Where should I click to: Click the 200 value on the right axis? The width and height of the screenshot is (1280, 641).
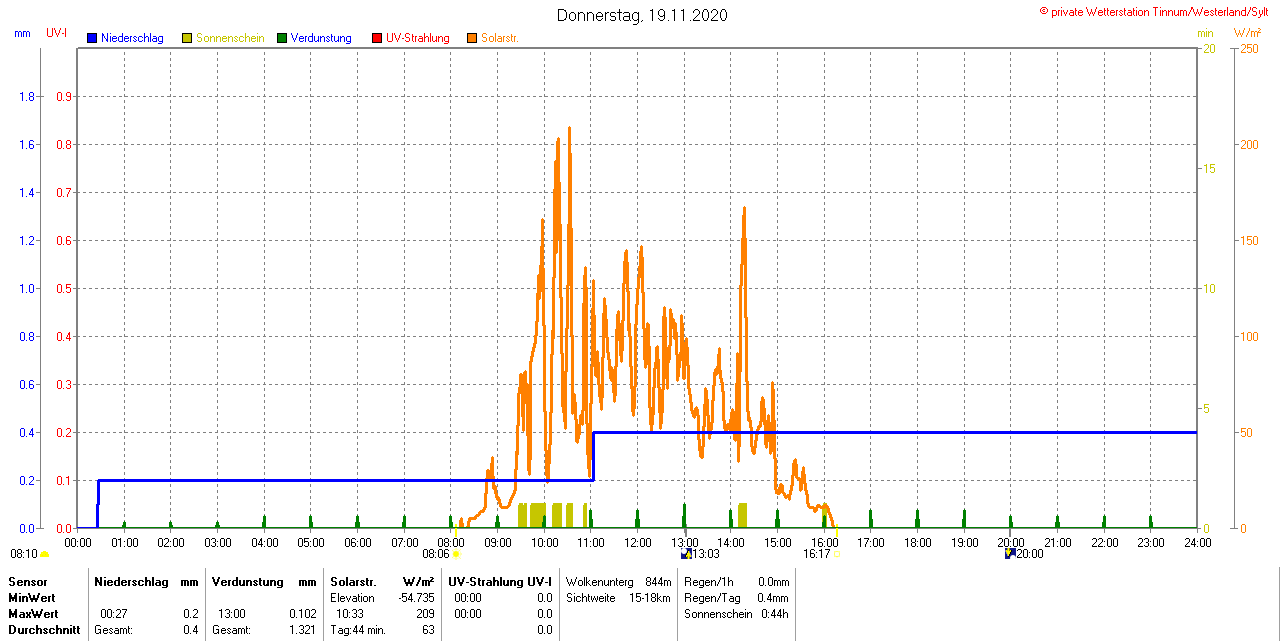point(1249,145)
